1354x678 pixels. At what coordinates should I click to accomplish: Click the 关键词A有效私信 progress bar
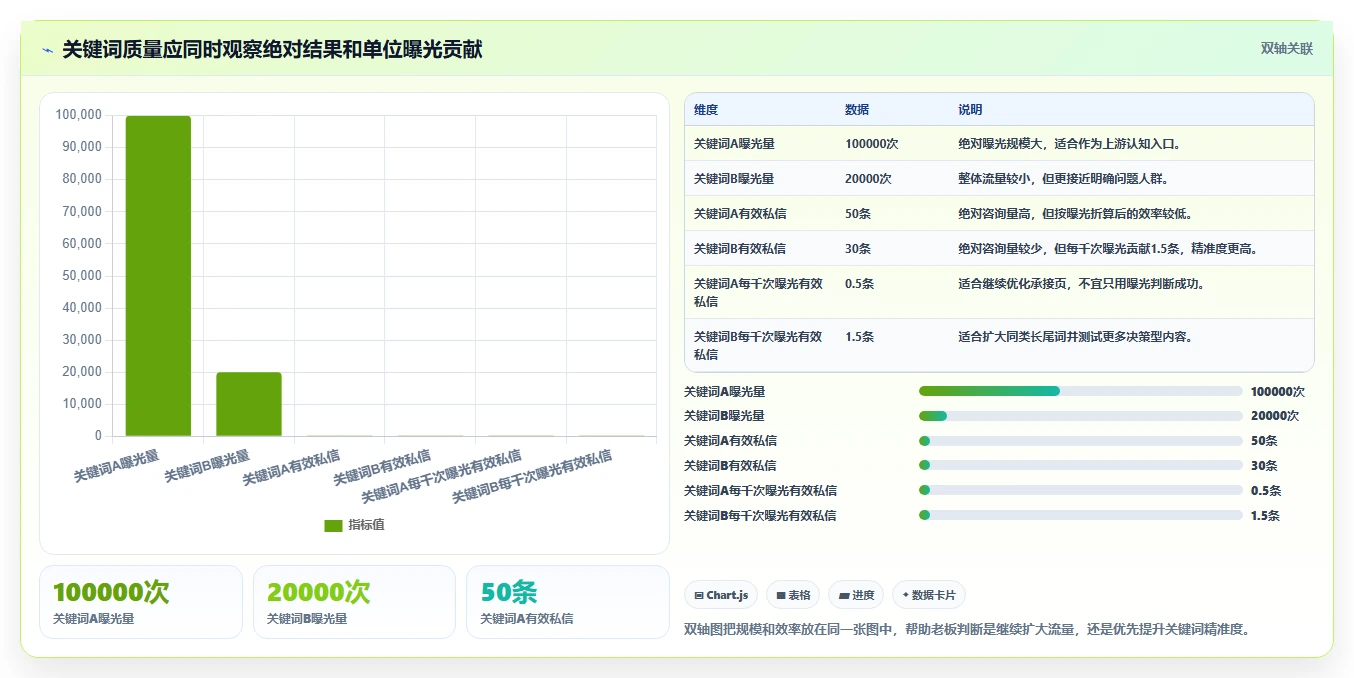click(x=1080, y=441)
